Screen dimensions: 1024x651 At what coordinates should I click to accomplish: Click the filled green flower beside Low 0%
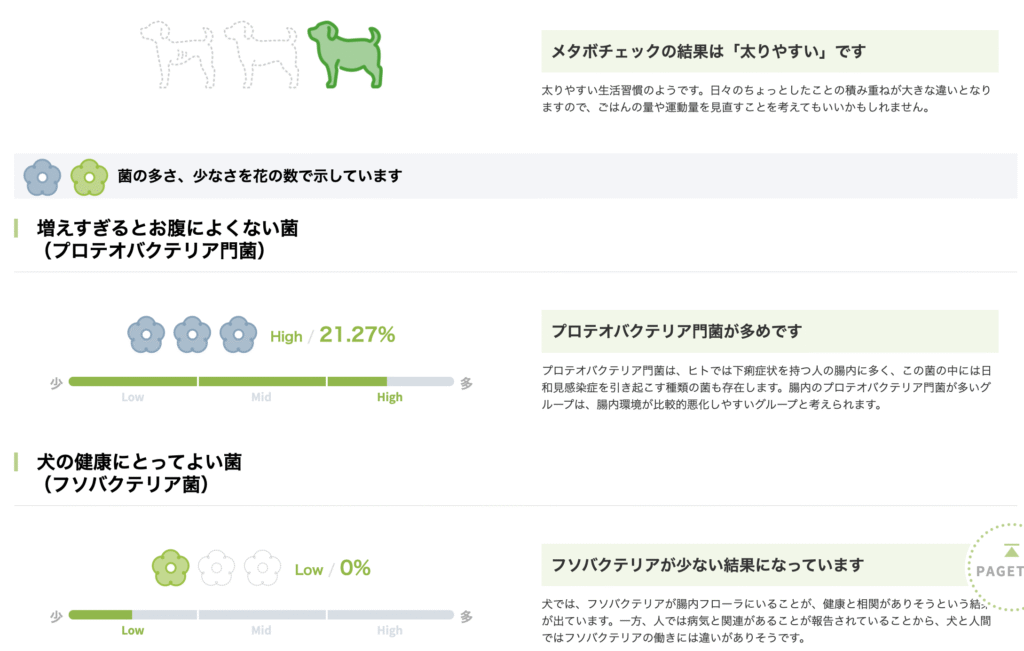[x=170, y=568]
